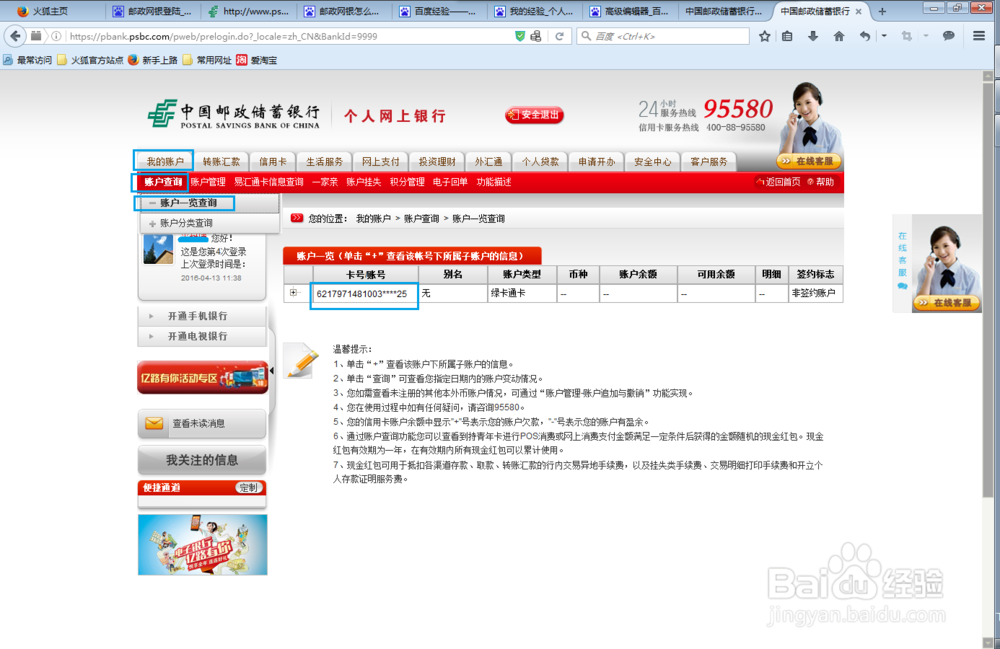The height and width of the screenshot is (649, 1000).
Task: Open the 安全中心 main tab
Action: pos(652,161)
